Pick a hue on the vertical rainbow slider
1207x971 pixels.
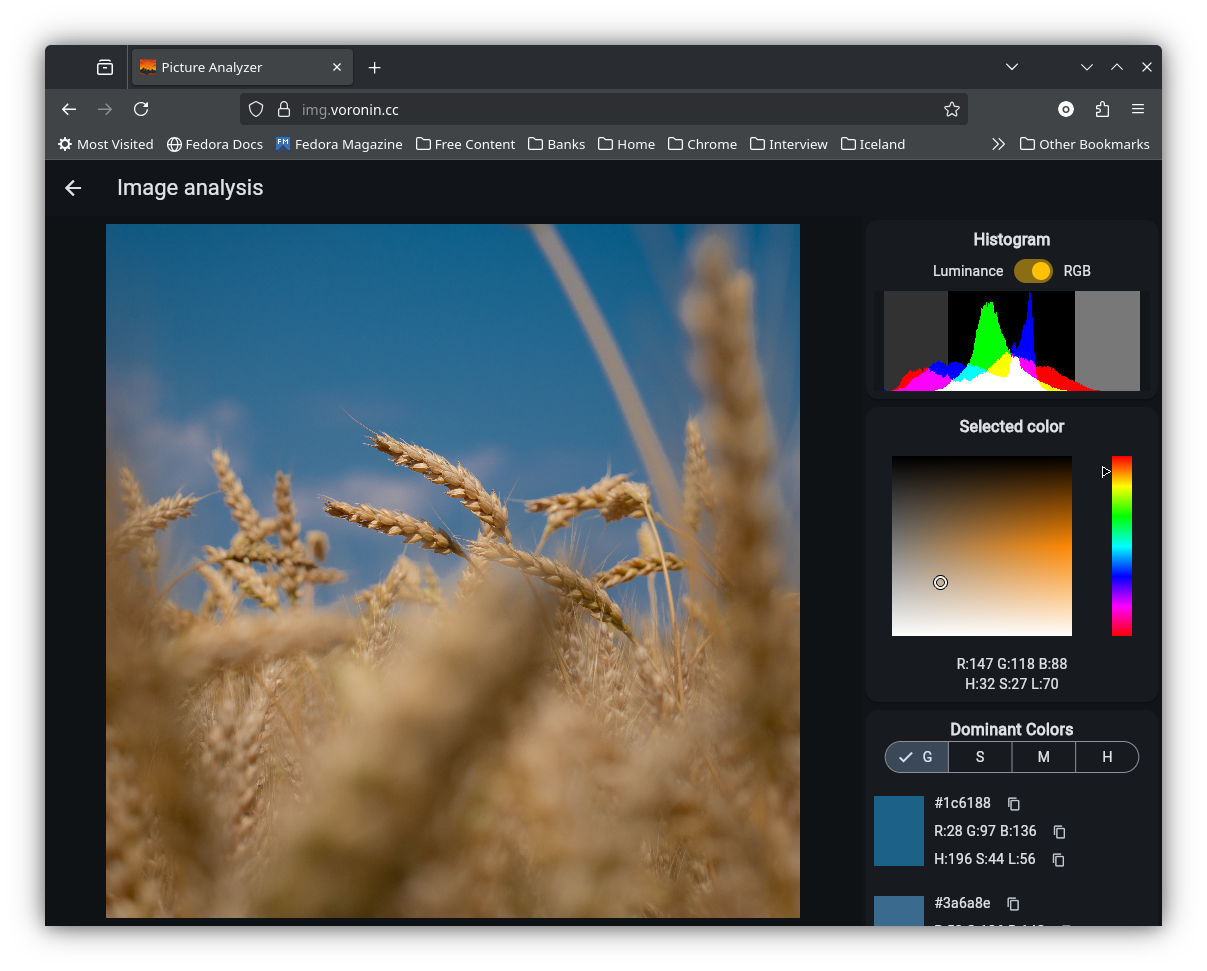[1121, 546]
